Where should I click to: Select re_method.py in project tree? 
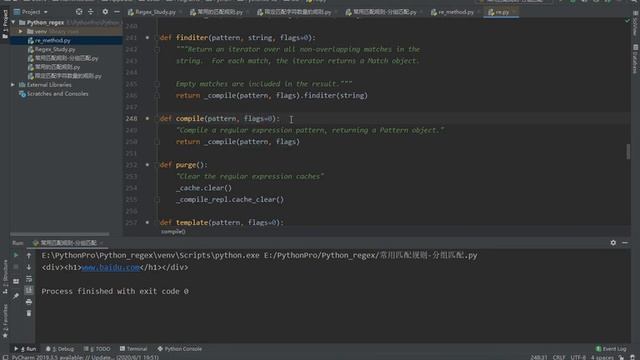coord(52,40)
